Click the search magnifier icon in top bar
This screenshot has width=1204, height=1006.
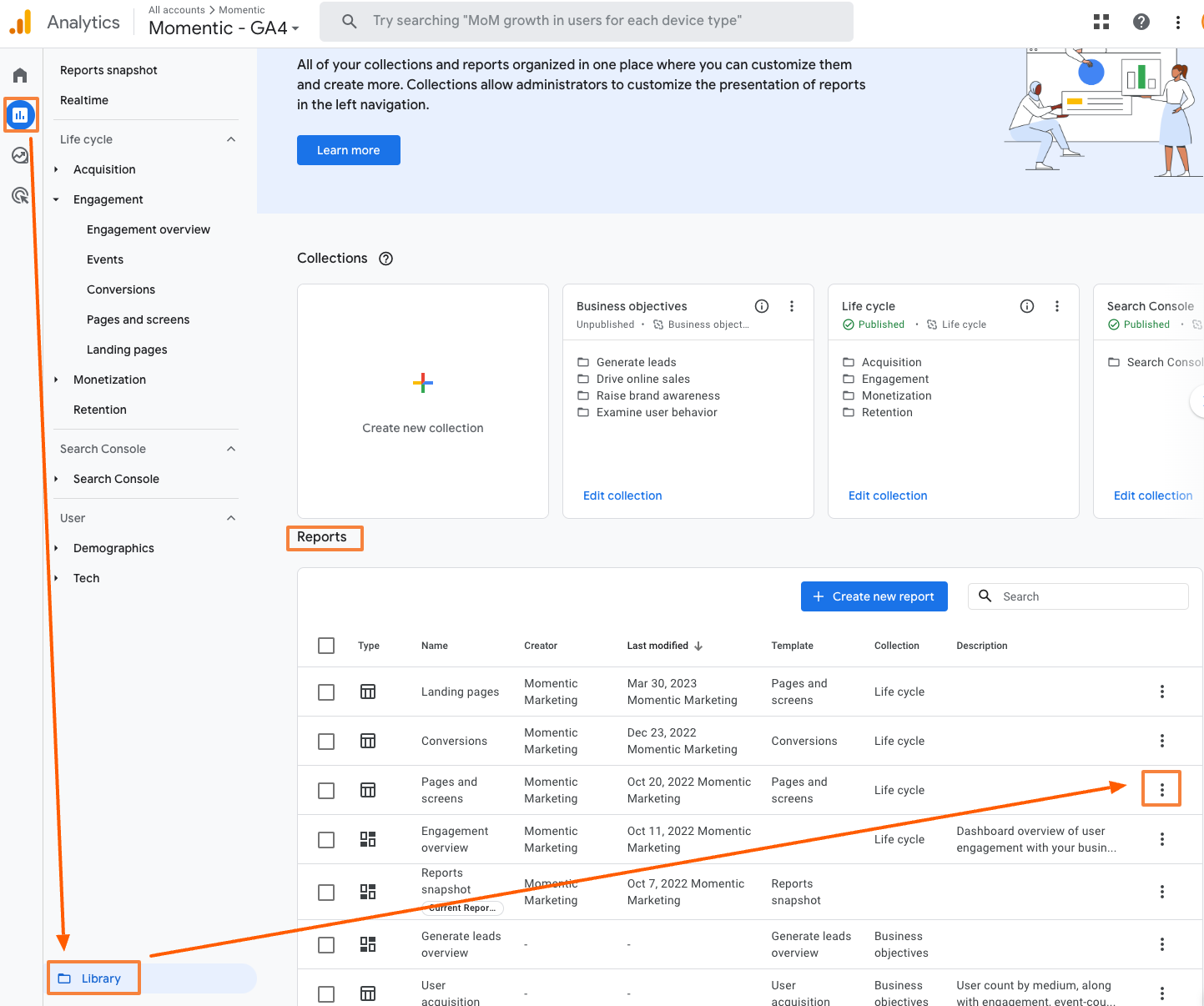point(350,21)
